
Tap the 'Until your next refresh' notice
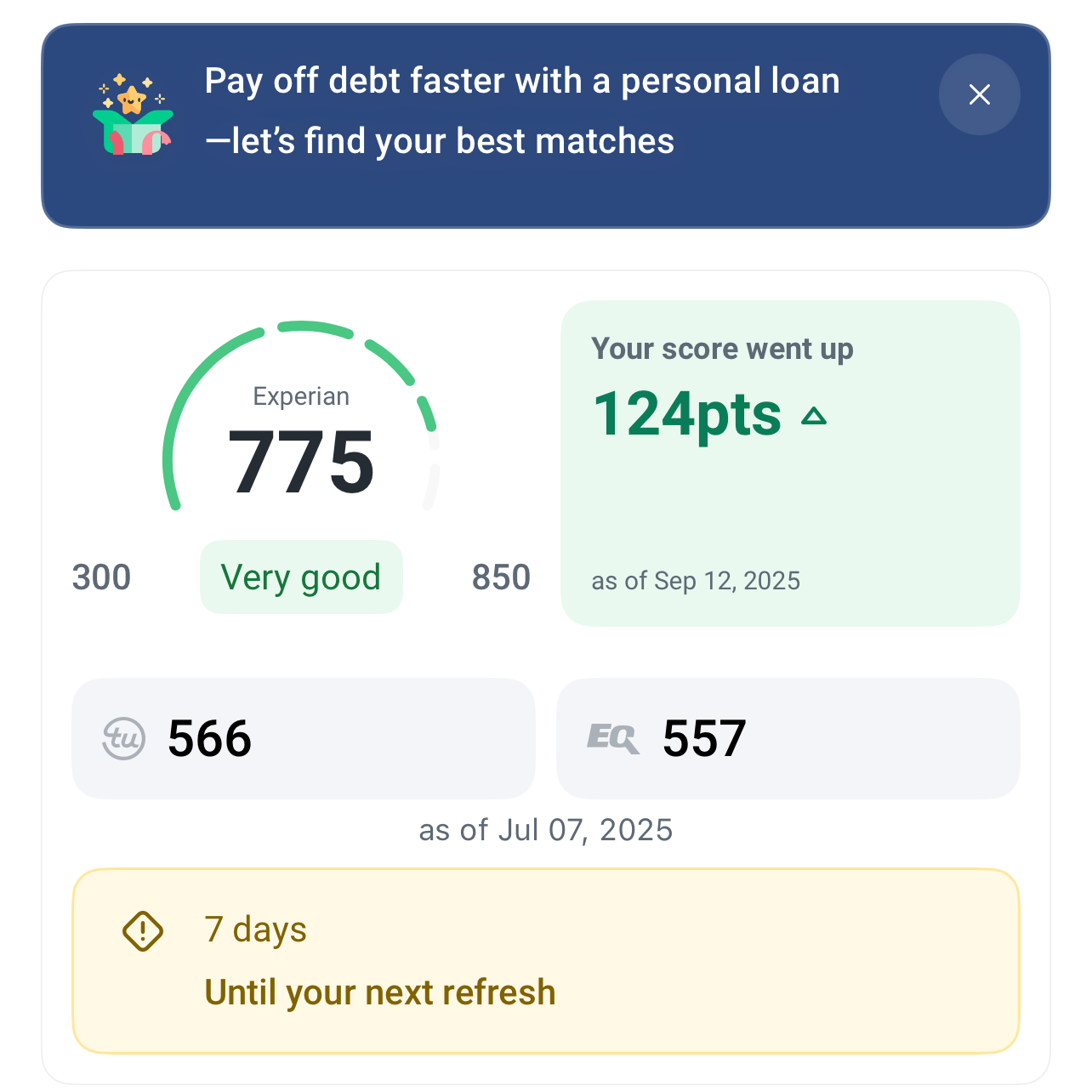pyautogui.click(x=380, y=992)
